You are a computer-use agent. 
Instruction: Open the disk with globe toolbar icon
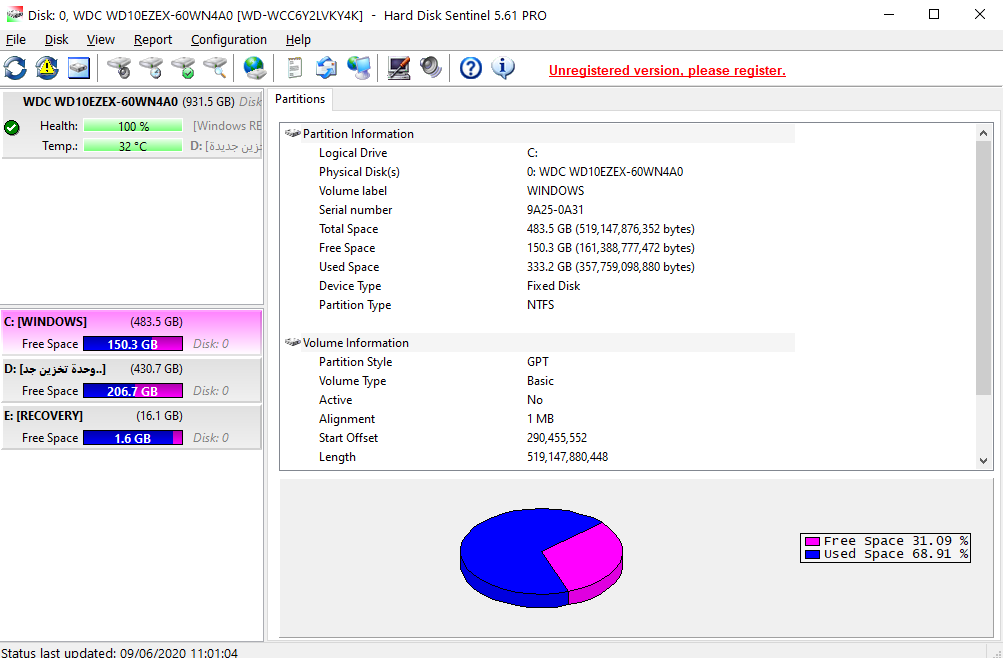[255, 68]
